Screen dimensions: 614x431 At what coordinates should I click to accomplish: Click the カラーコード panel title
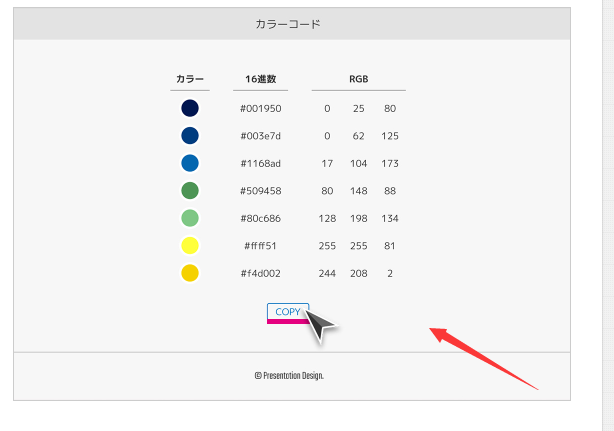[288, 24]
